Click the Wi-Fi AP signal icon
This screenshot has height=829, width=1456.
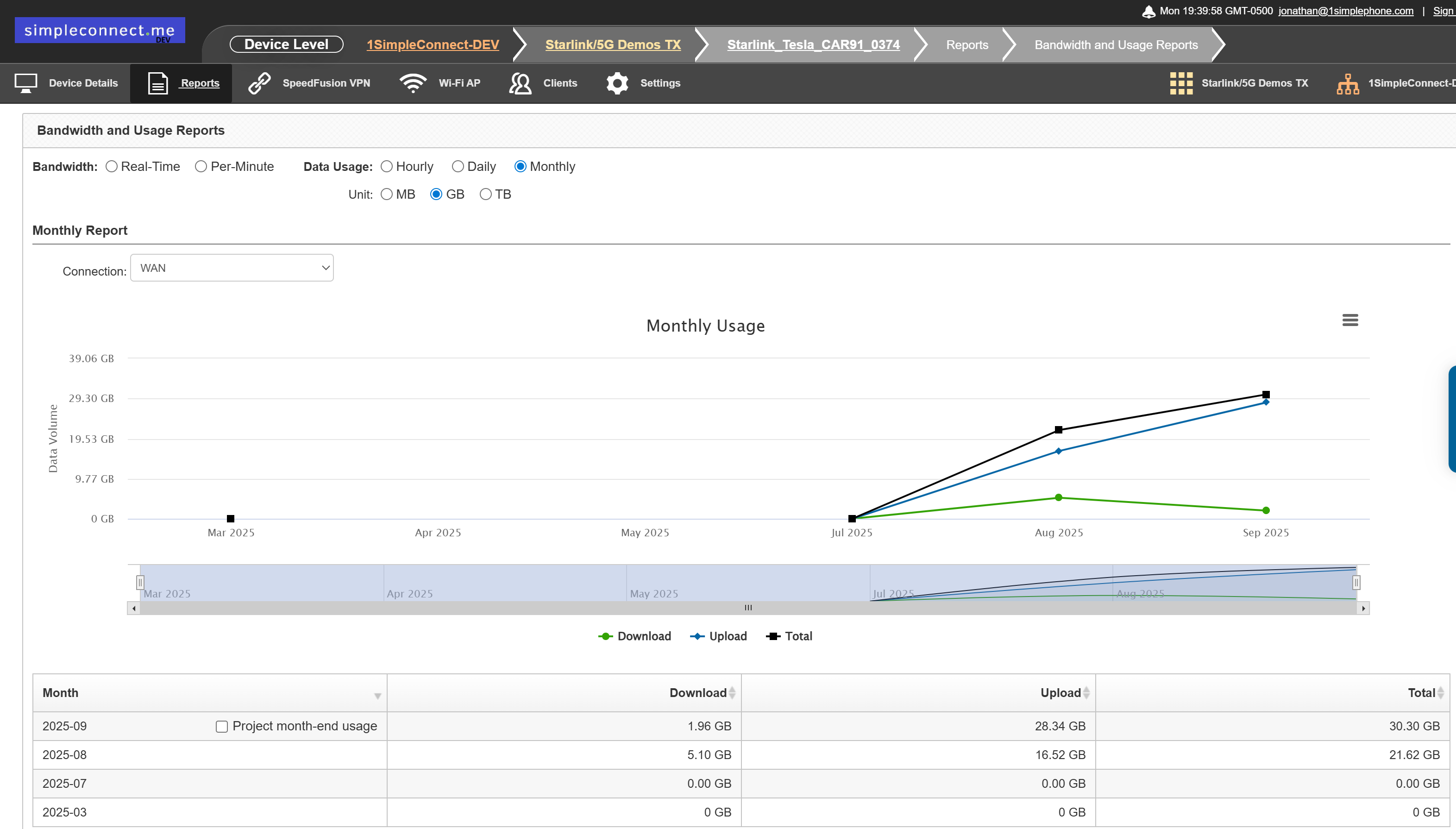(413, 83)
